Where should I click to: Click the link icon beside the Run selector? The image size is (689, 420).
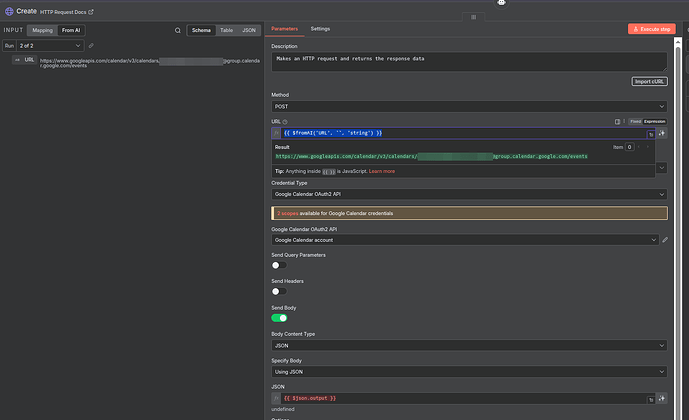point(91,46)
